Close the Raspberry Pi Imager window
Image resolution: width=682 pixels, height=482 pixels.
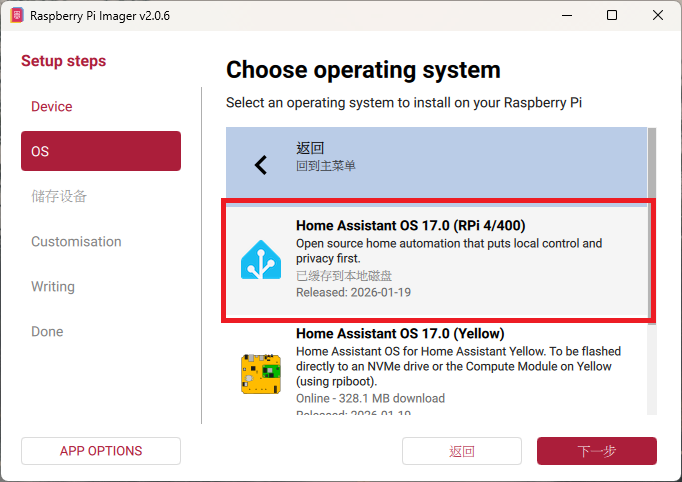pos(657,15)
